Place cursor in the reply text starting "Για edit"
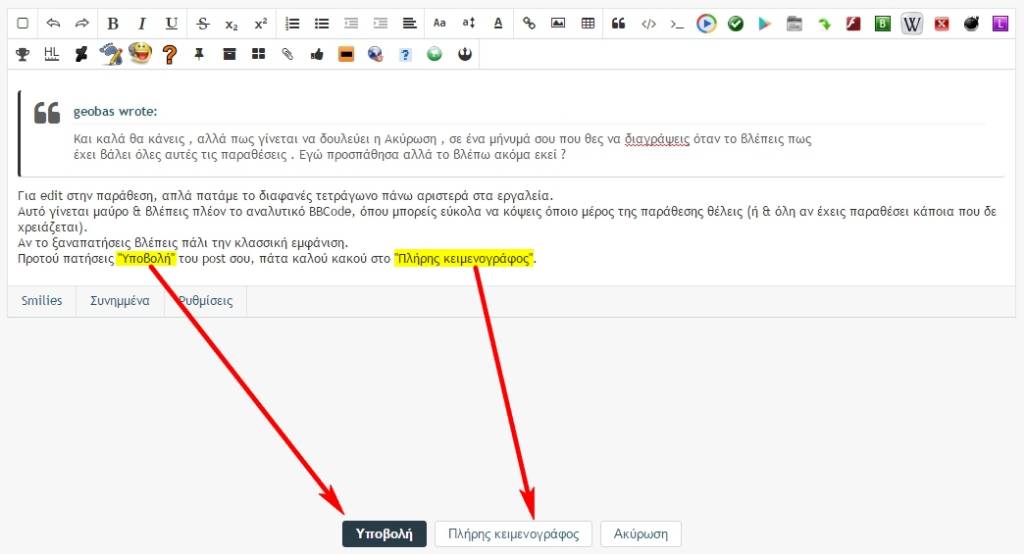Viewport: 1024px width, 554px height. point(285,196)
